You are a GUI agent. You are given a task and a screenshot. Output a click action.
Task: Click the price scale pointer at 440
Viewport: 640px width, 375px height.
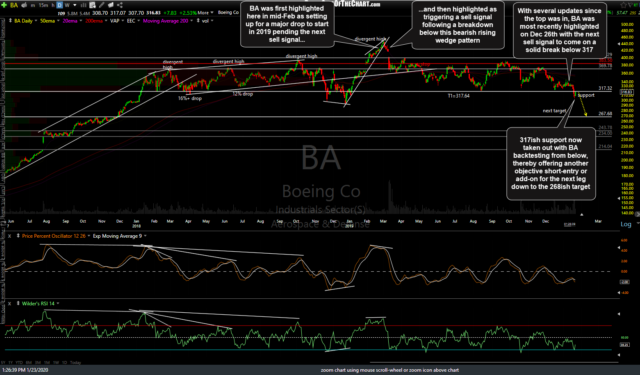tap(620, 44)
